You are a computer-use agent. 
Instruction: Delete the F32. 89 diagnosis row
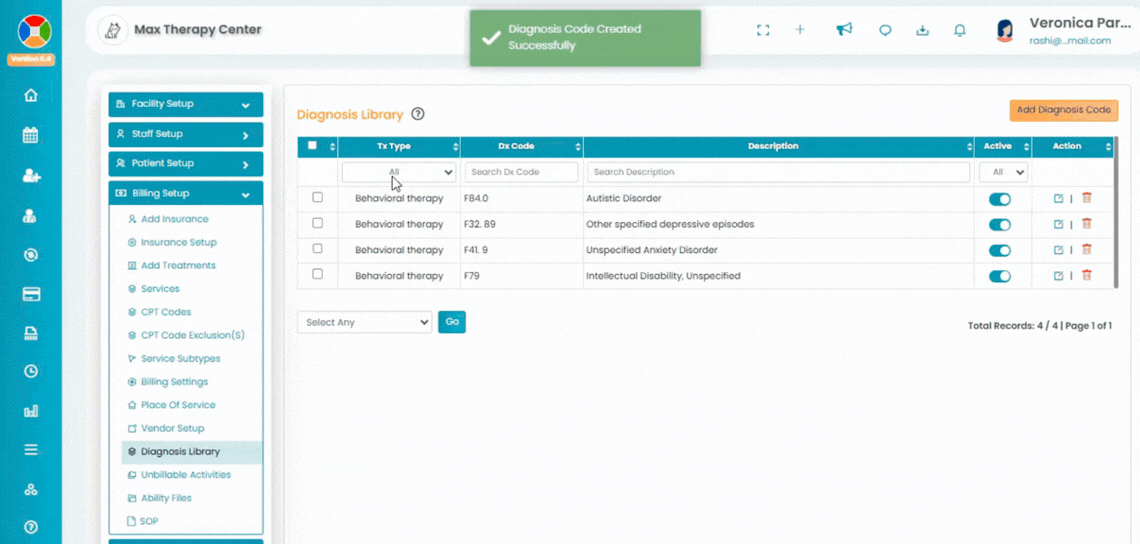click(1087, 223)
